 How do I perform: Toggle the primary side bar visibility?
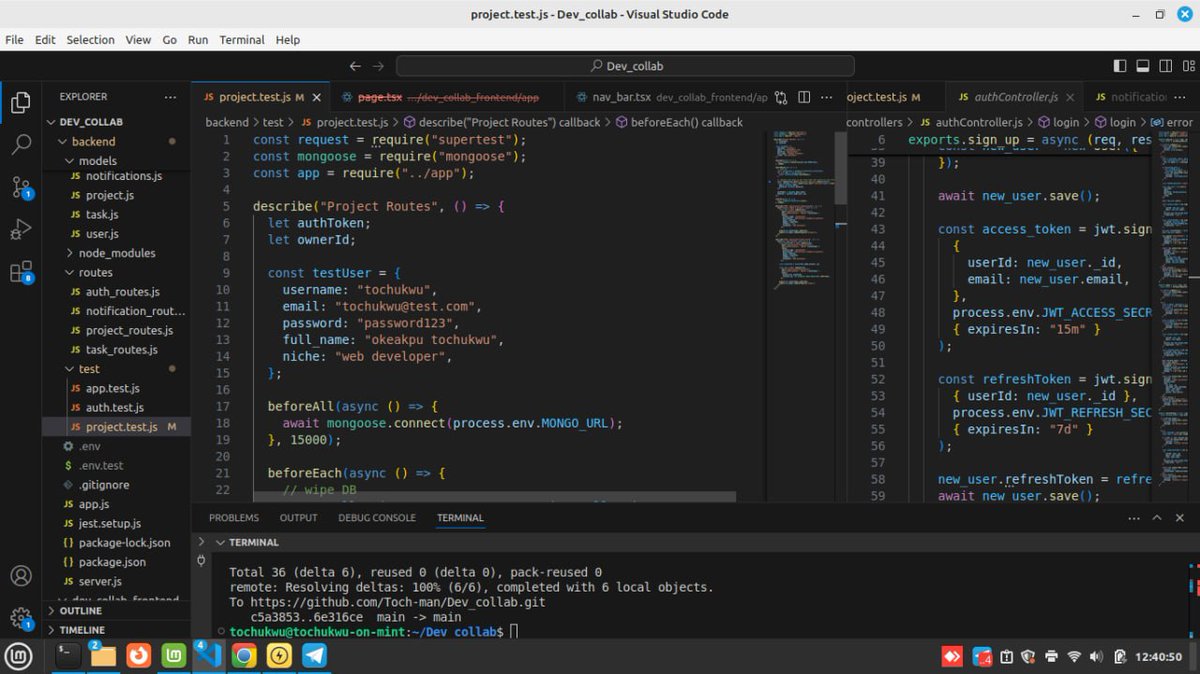[1120, 66]
